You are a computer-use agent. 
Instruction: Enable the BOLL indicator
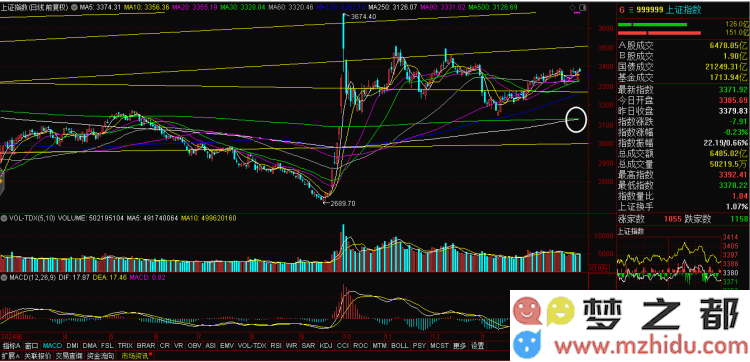coord(399,346)
